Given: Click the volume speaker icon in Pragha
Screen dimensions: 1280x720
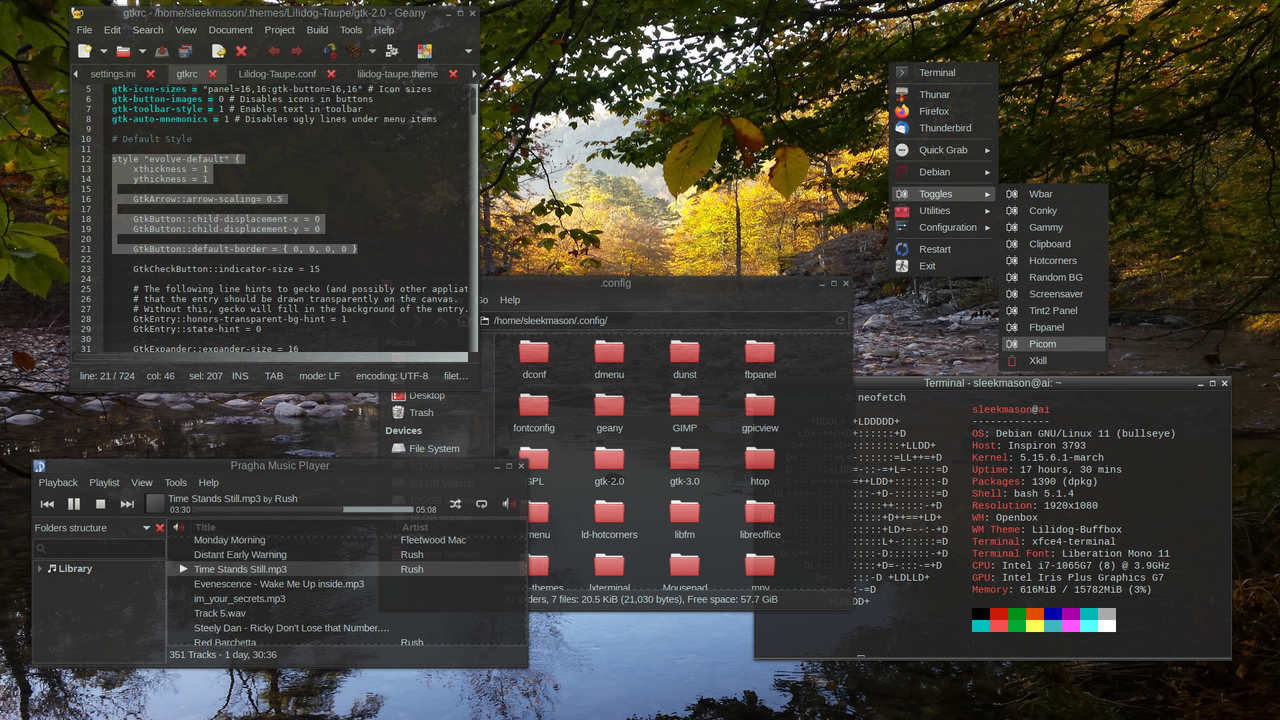Looking at the screenshot, I should tap(508, 504).
